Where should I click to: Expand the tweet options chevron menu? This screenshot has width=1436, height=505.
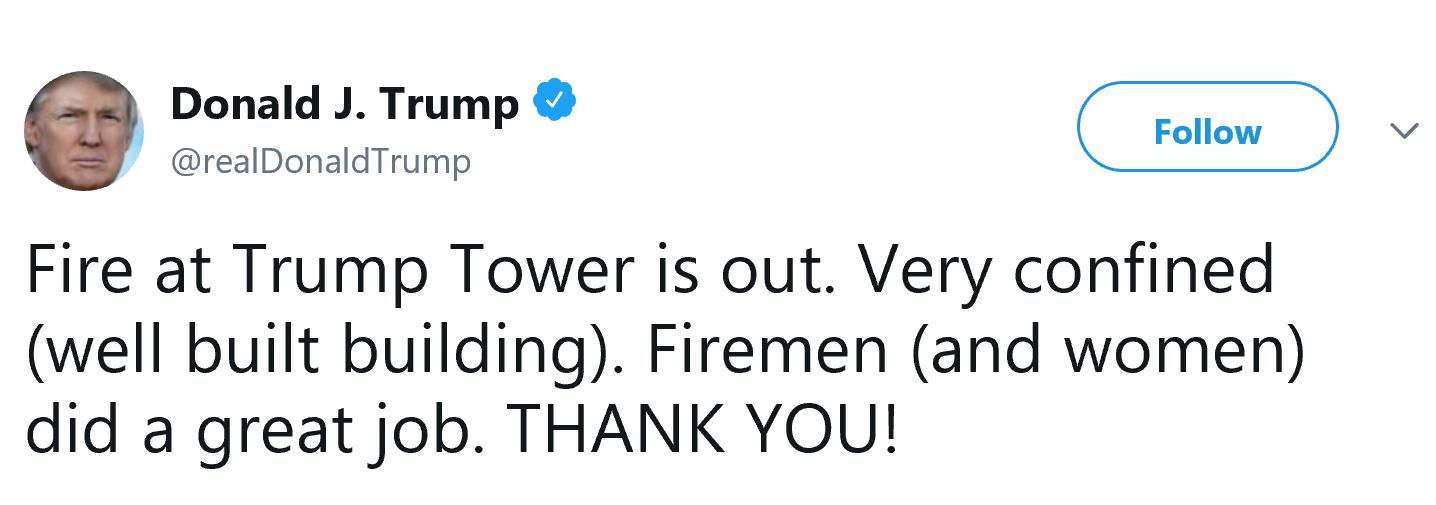(x=1405, y=131)
